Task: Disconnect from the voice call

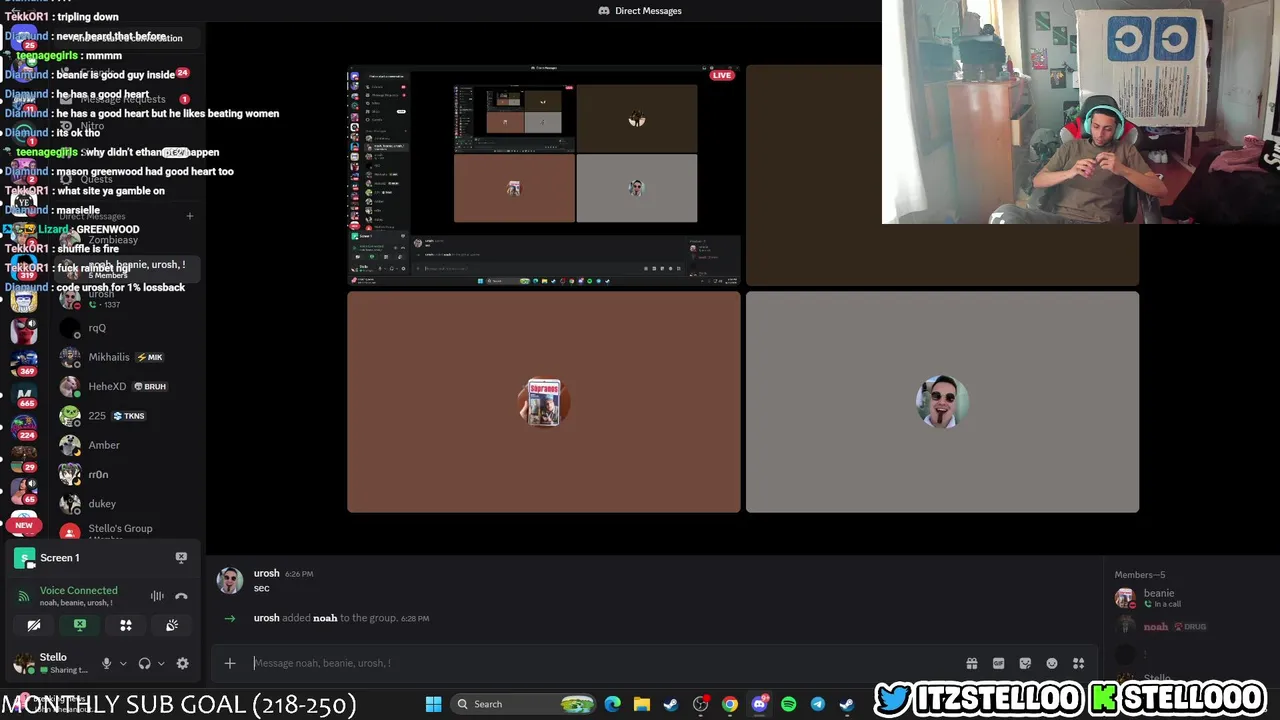Action: [x=181, y=596]
